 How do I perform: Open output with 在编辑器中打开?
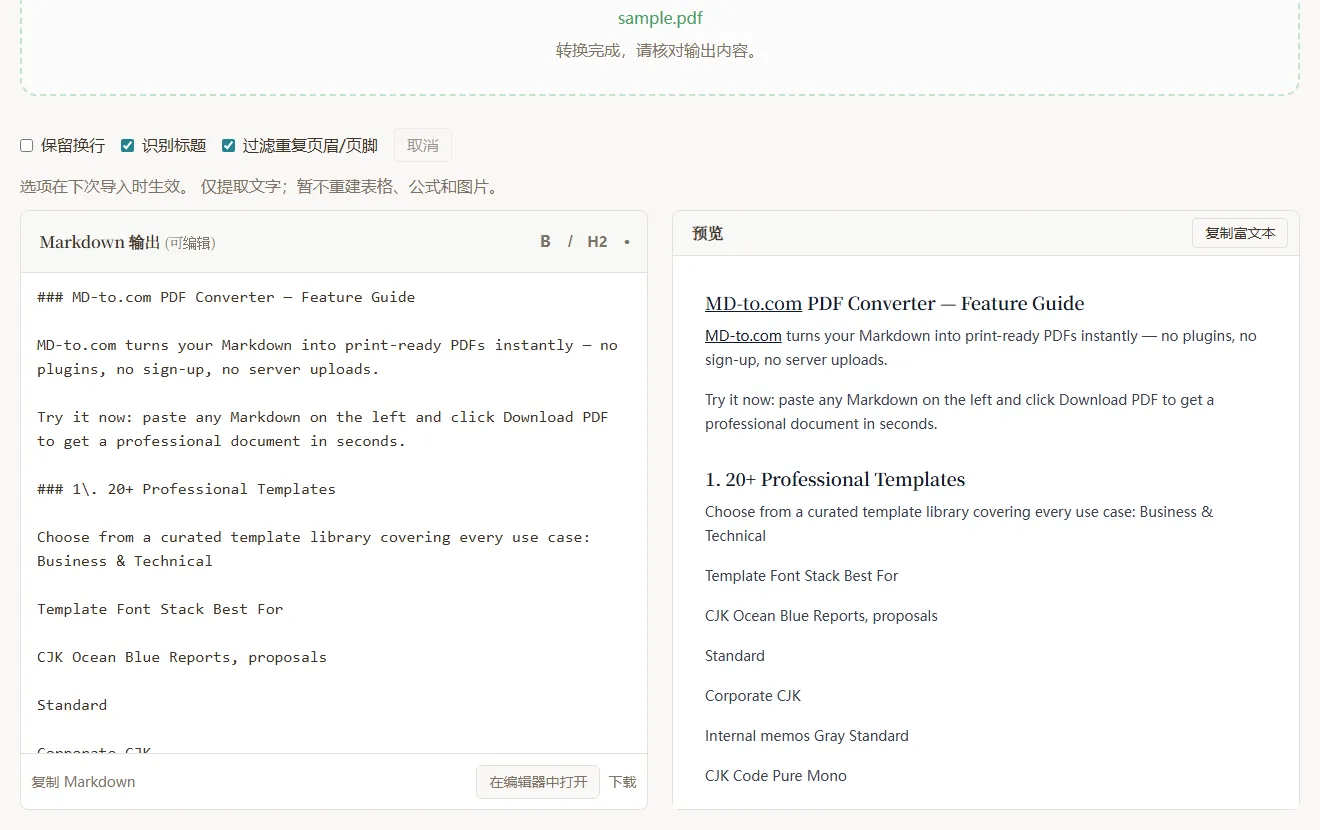(x=538, y=782)
